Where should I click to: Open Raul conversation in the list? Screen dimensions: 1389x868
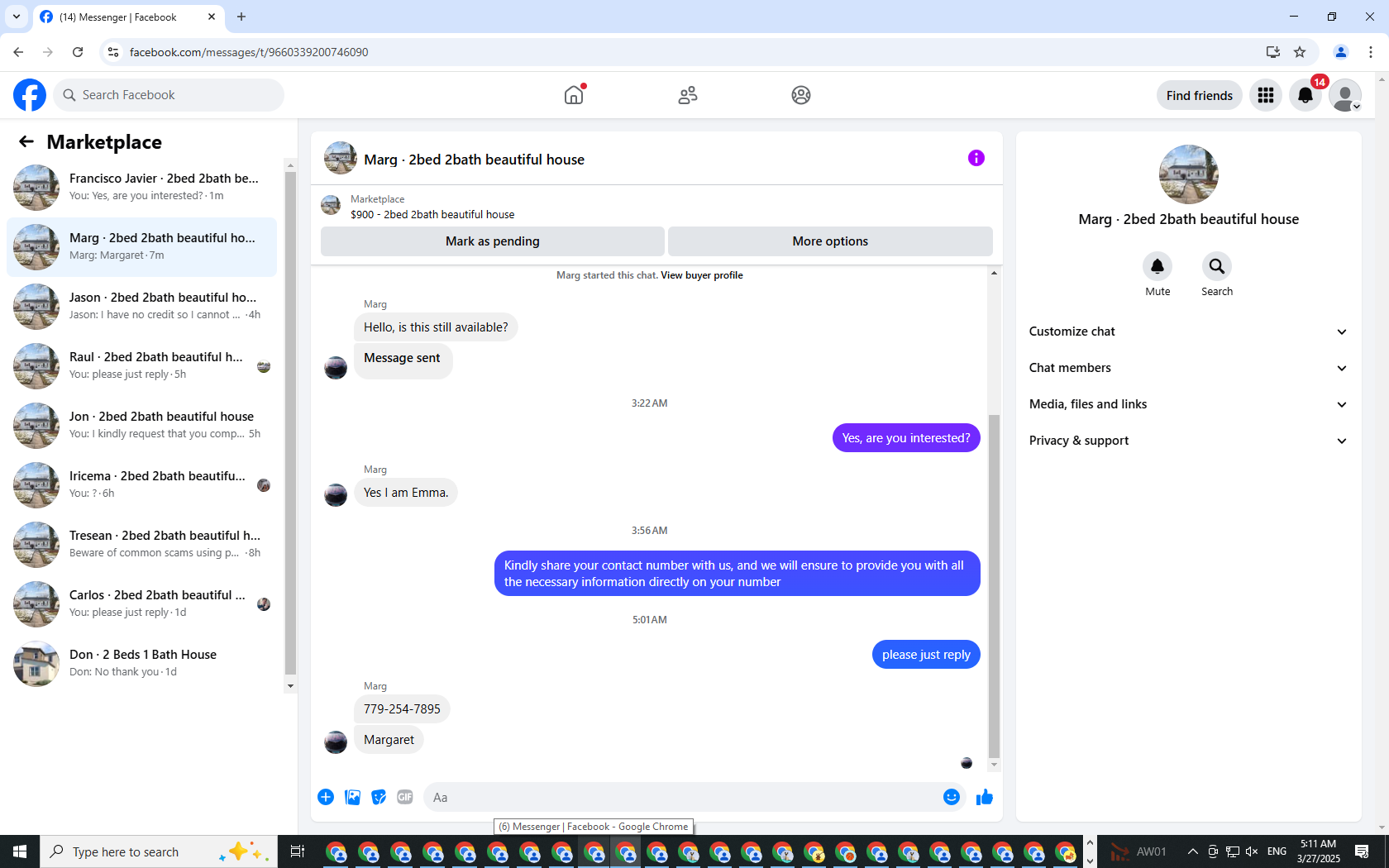tap(142, 366)
